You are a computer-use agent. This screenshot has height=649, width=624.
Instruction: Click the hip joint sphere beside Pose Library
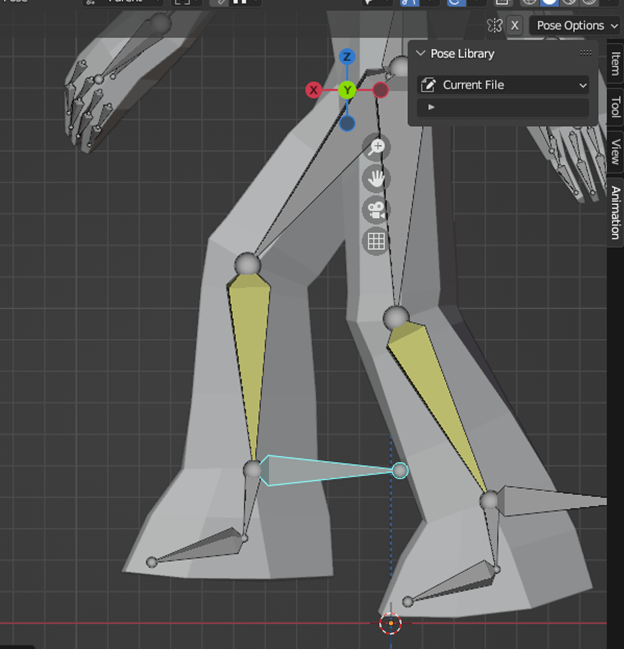400,66
